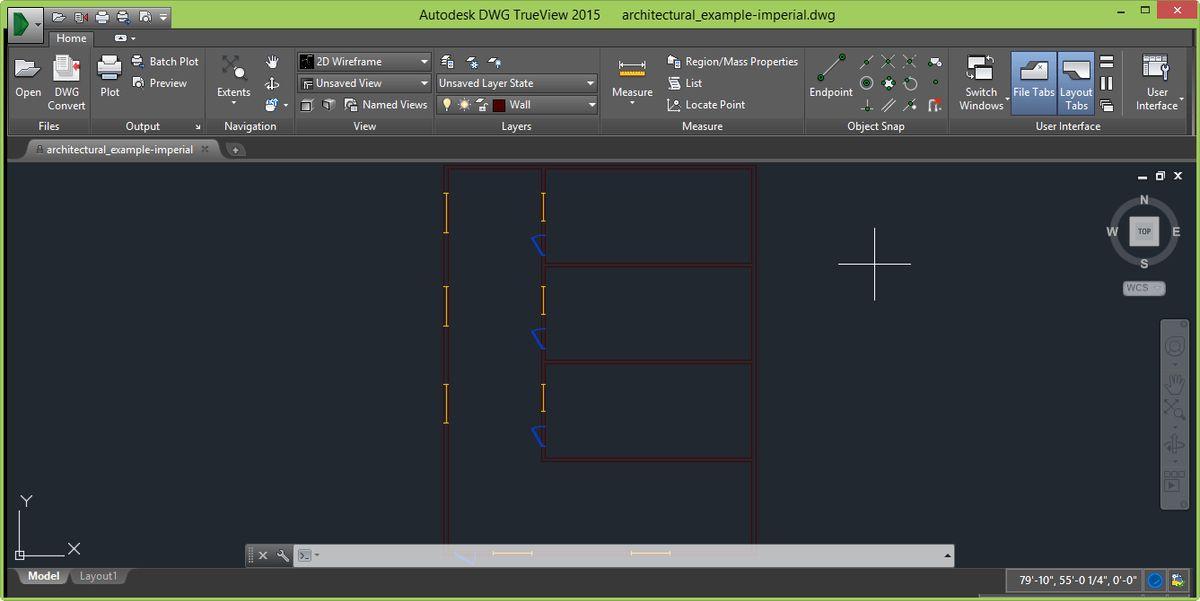Select the Home ribbon tab
The height and width of the screenshot is (601, 1200).
click(71, 38)
